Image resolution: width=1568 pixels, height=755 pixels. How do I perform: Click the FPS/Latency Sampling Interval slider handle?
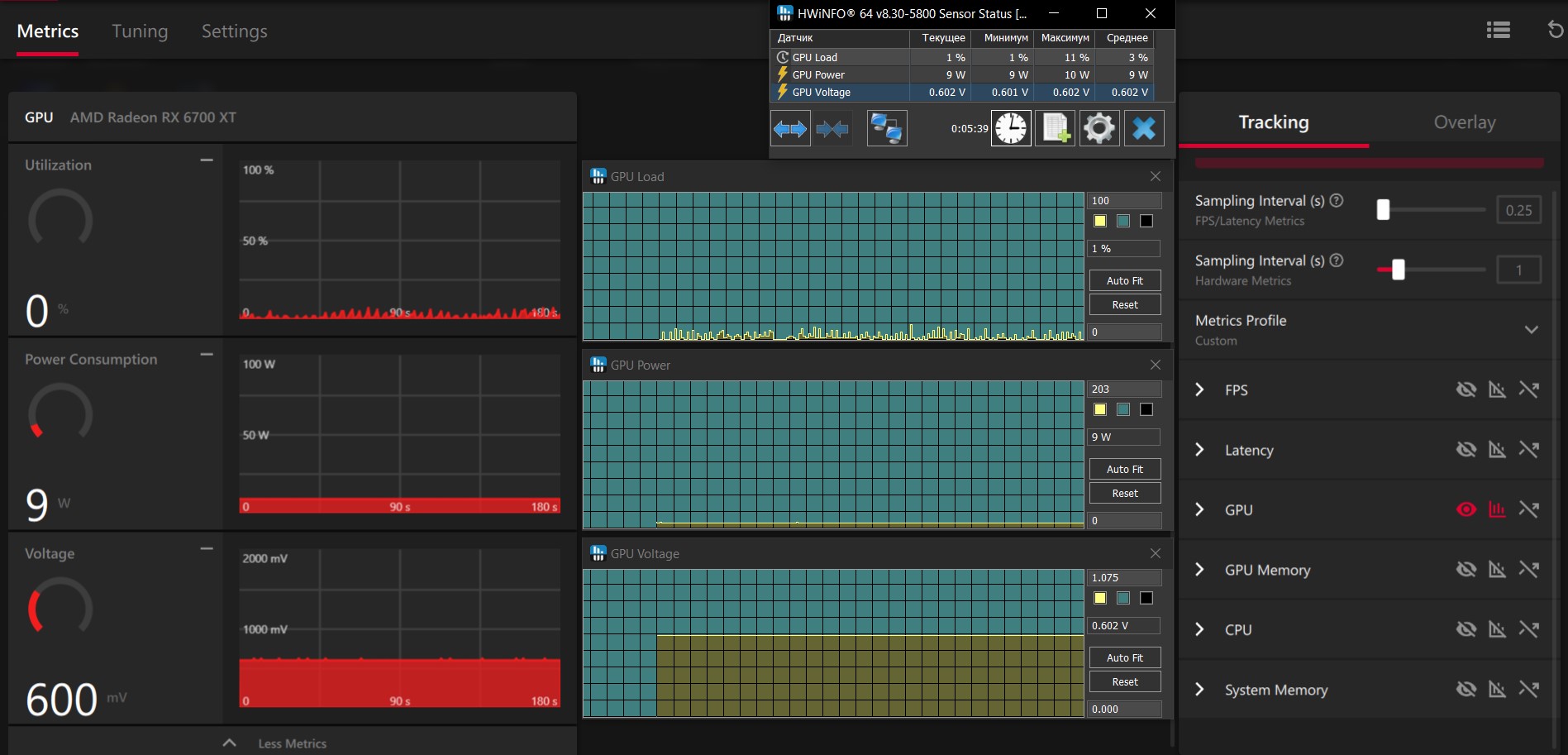tap(1383, 210)
